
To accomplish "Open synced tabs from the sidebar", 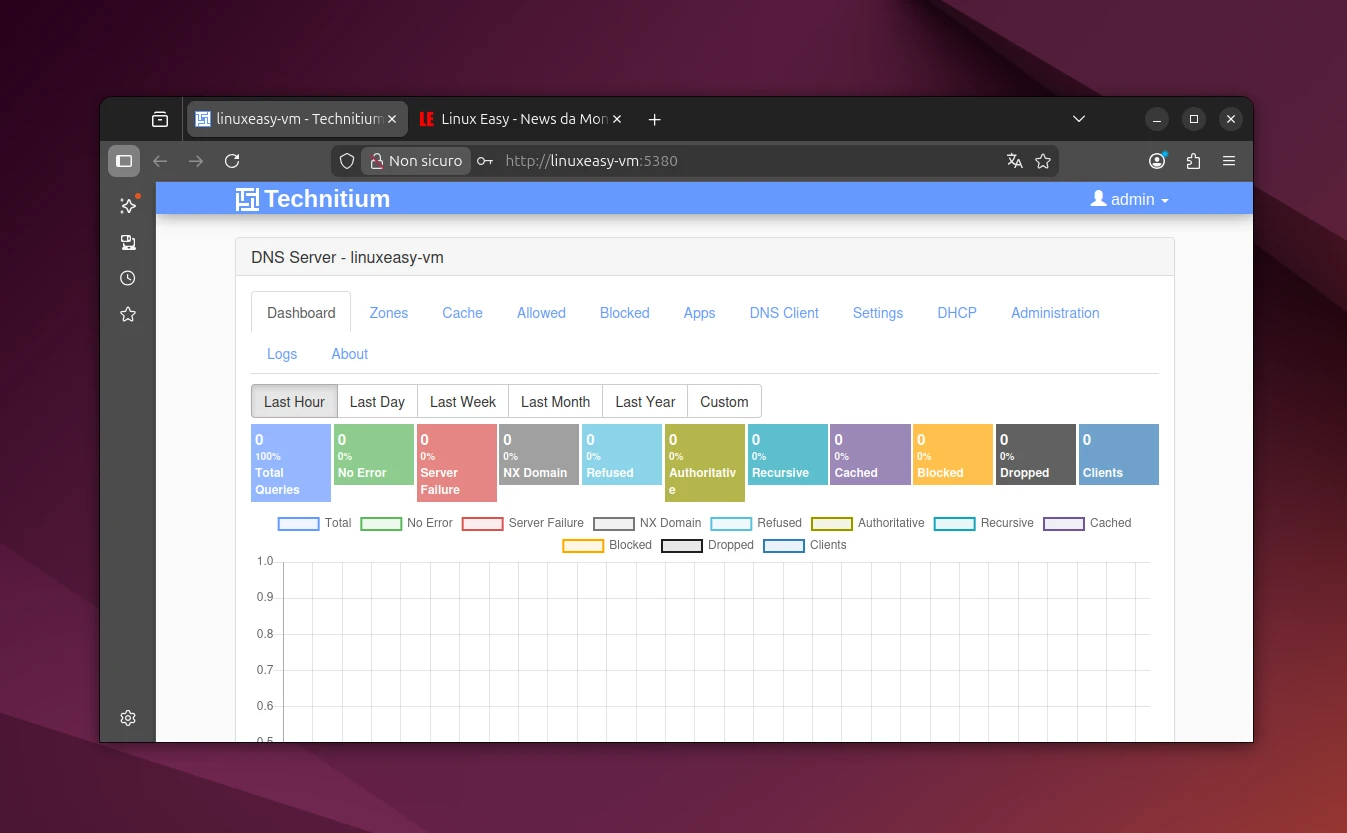I will click(x=127, y=242).
